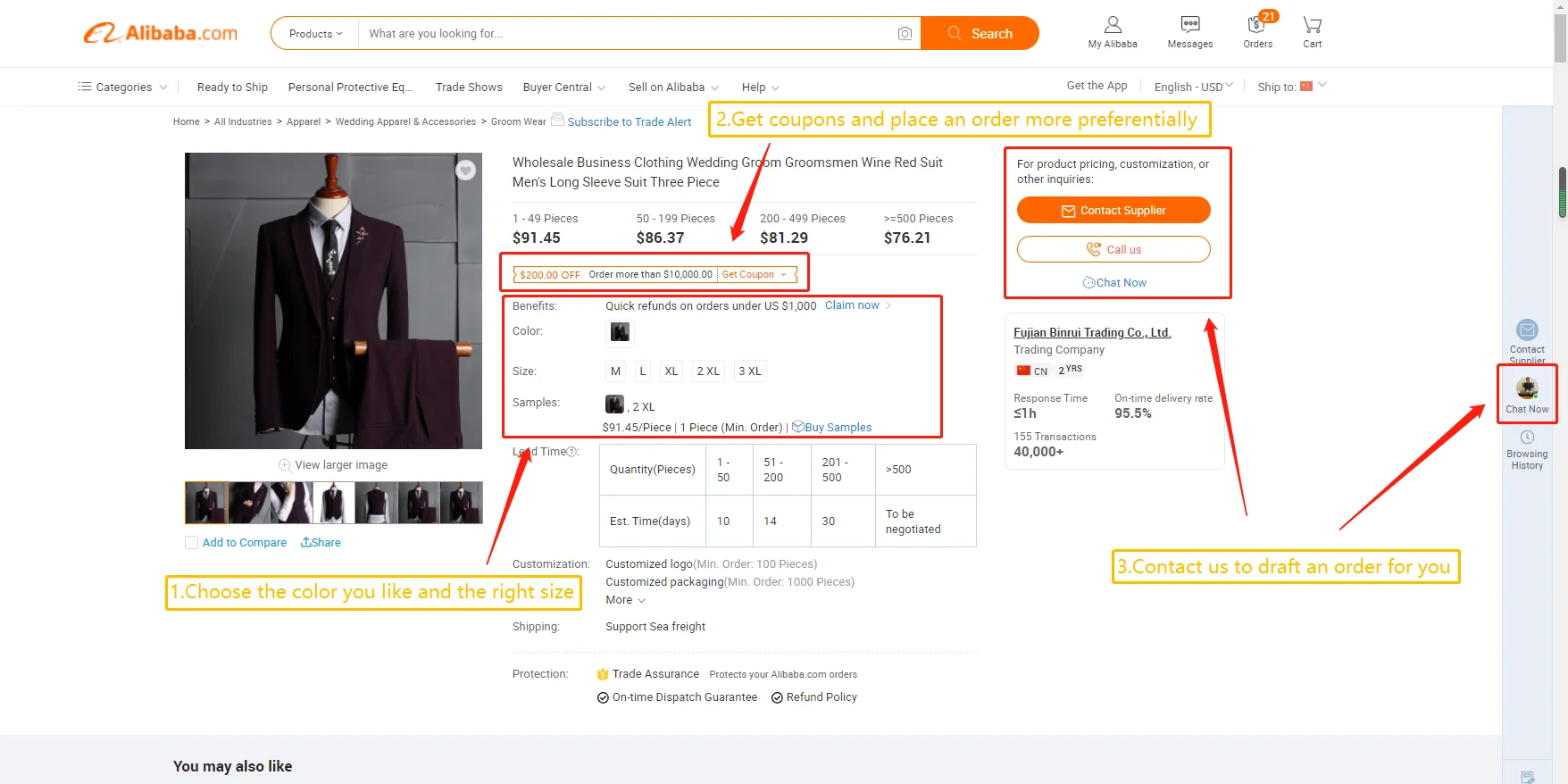Image resolution: width=1568 pixels, height=784 pixels.
Task: Click the search input field
Action: coord(629,34)
